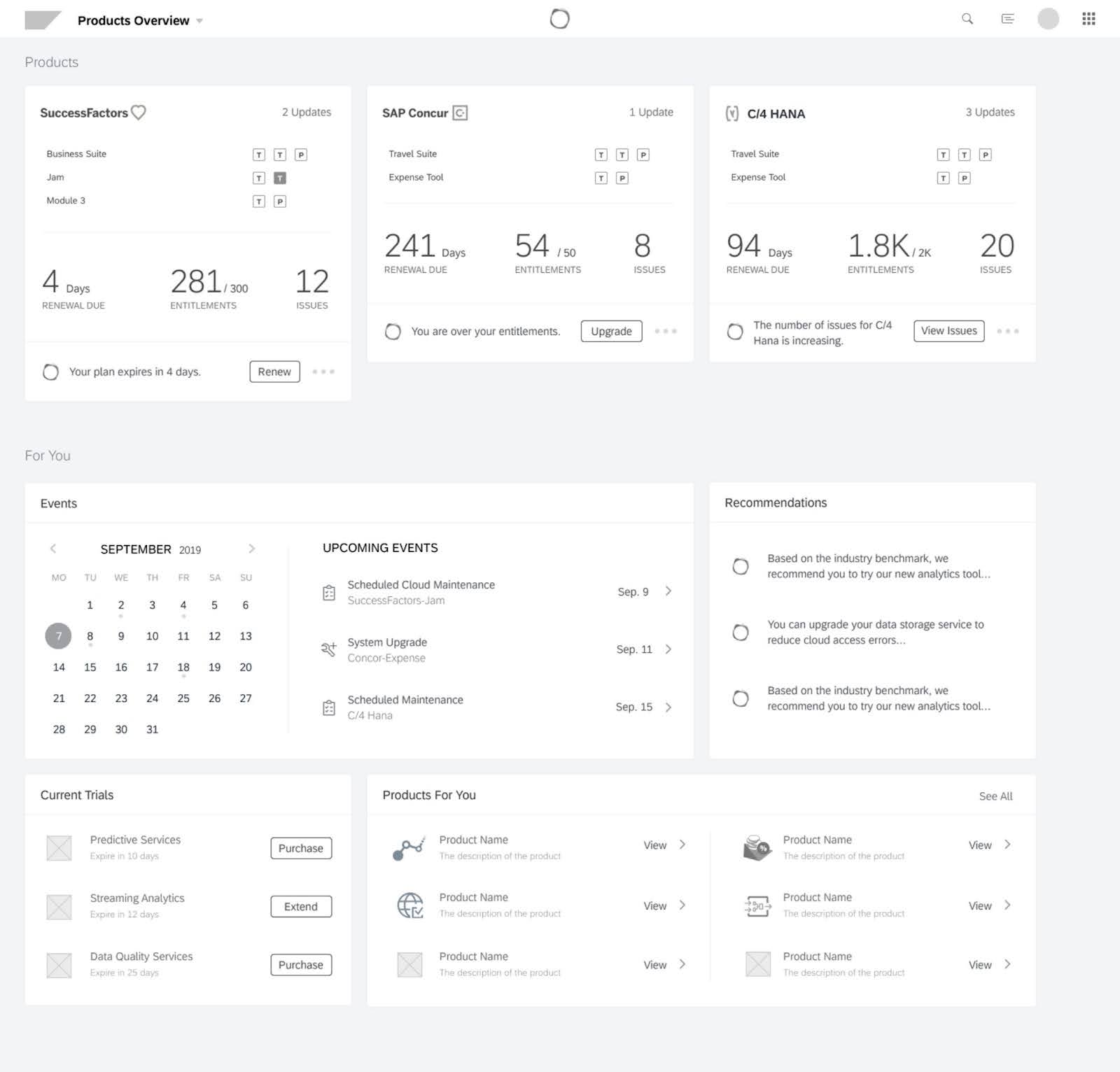Click the 1.8K entitlements figure on C/4 HANA
The height and width of the screenshot is (1072, 1120).
click(x=878, y=246)
